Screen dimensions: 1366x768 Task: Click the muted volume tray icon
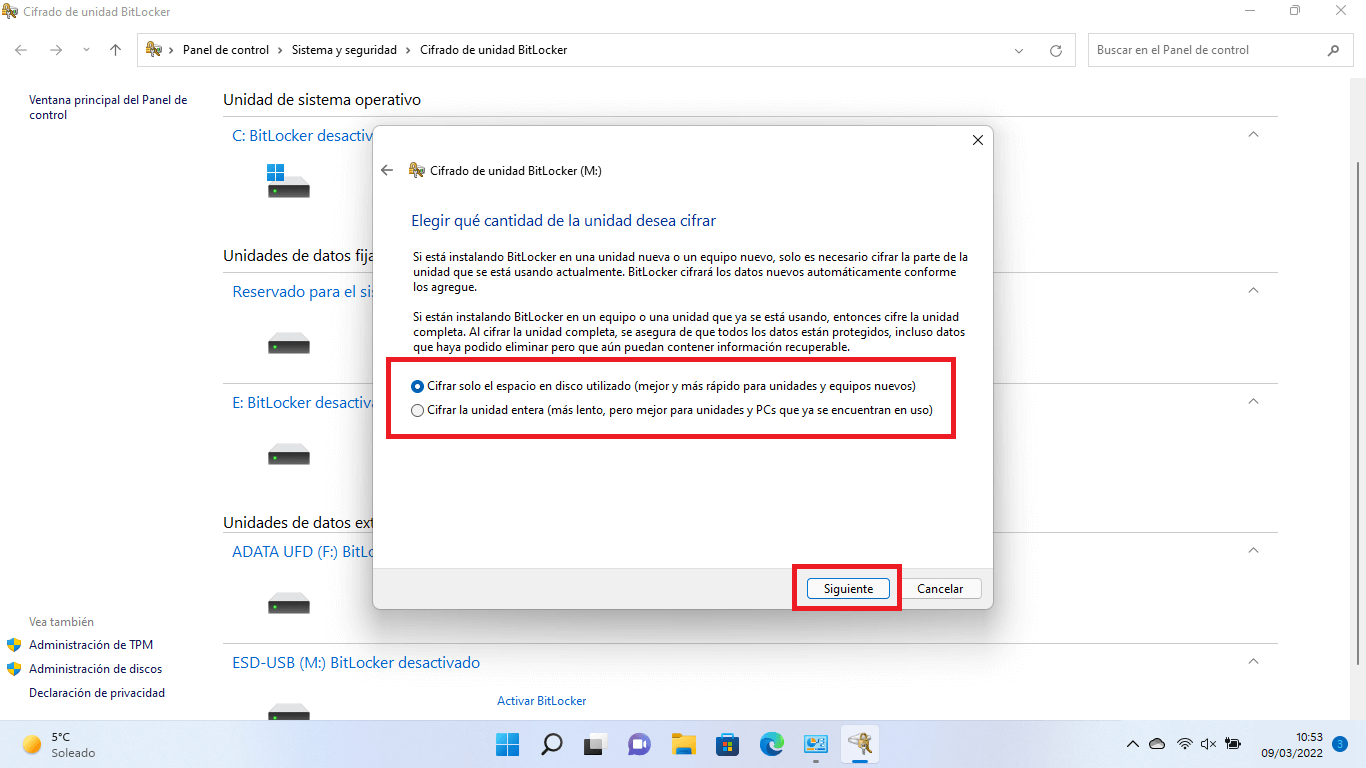(x=1208, y=745)
